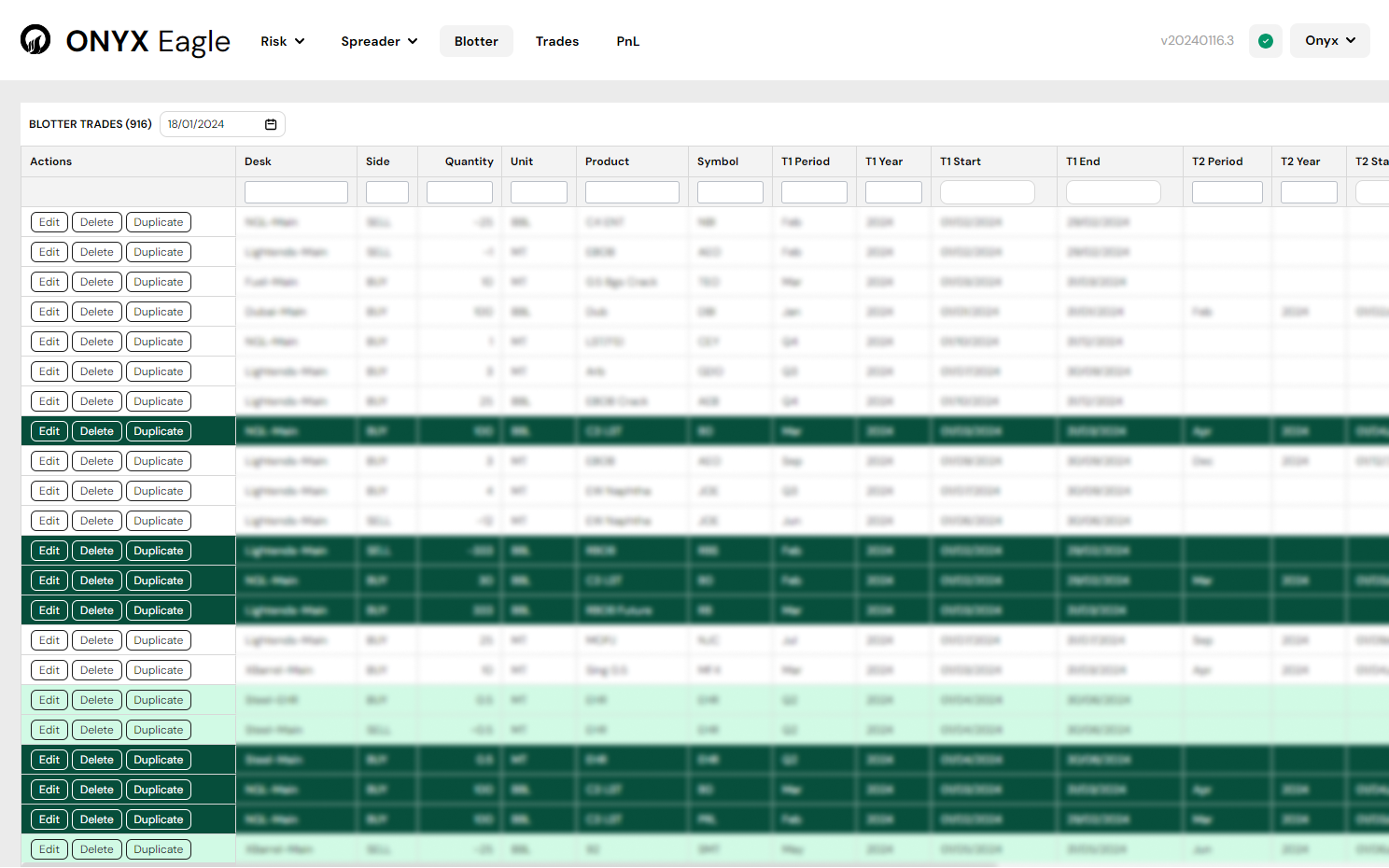Duplicate the third trade row
1389x868 pixels.
(x=159, y=282)
